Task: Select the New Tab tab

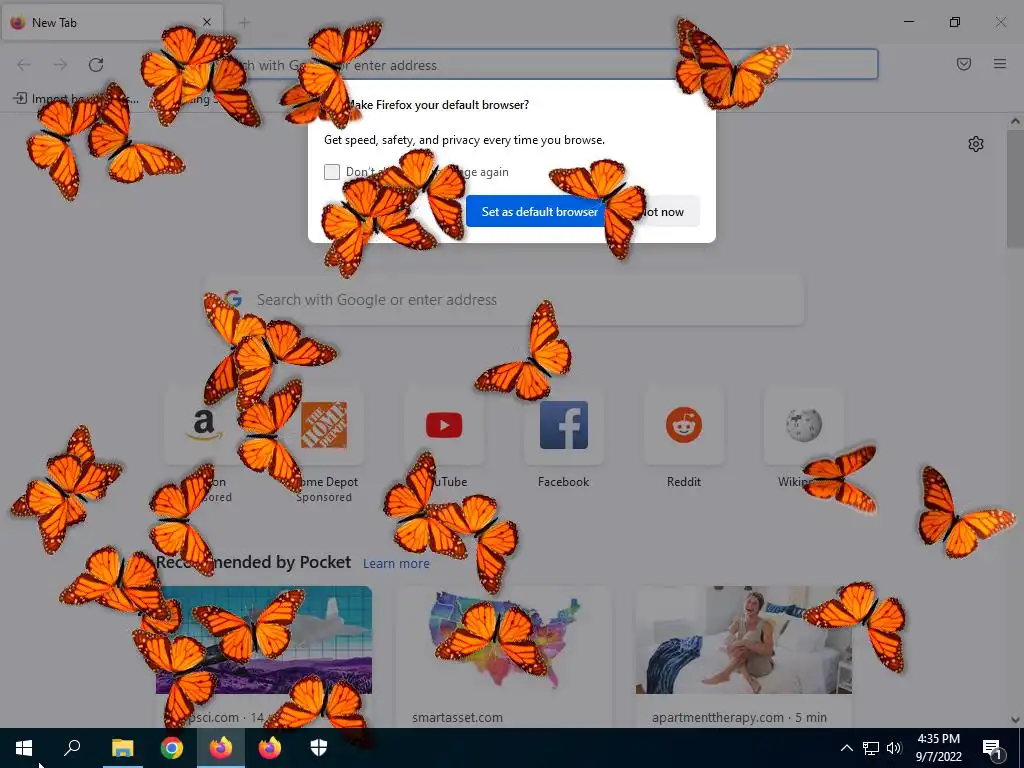Action: point(112,22)
